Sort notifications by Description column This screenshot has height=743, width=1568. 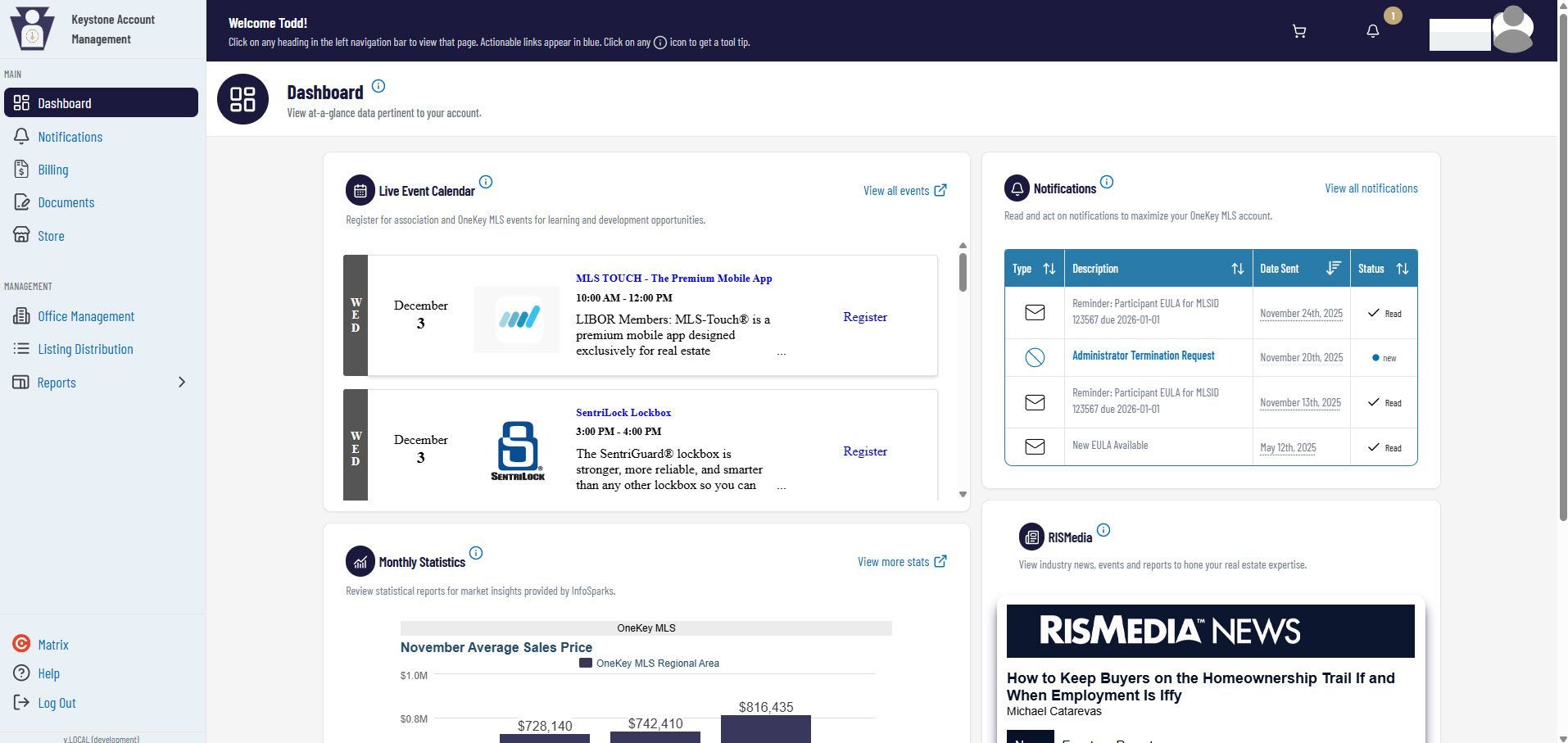coord(1237,269)
